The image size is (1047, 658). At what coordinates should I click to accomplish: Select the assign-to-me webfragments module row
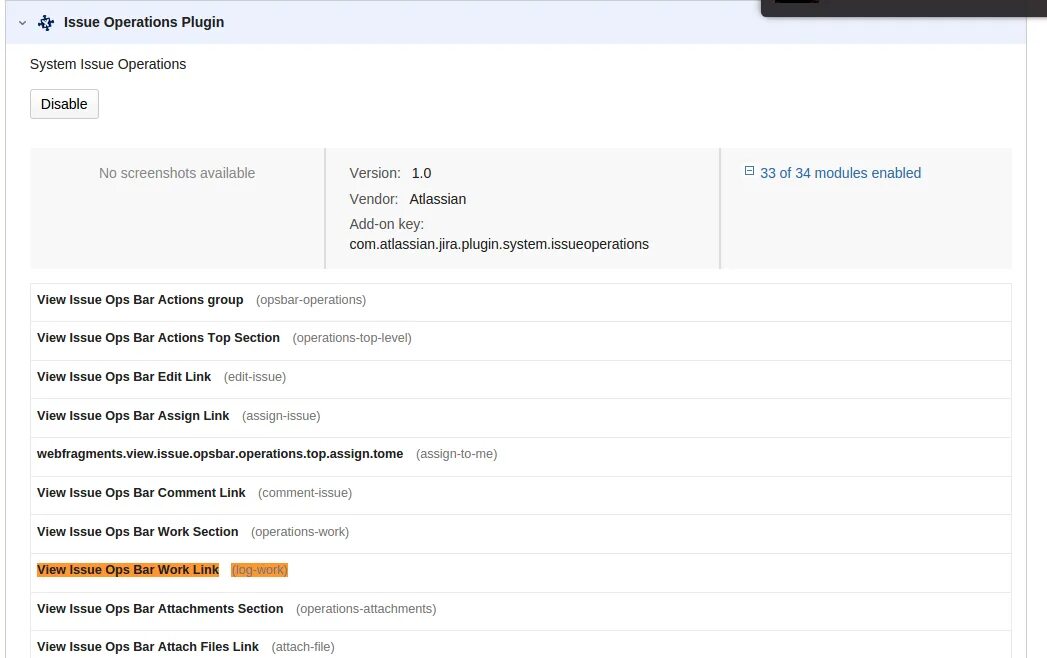(521, 454)
